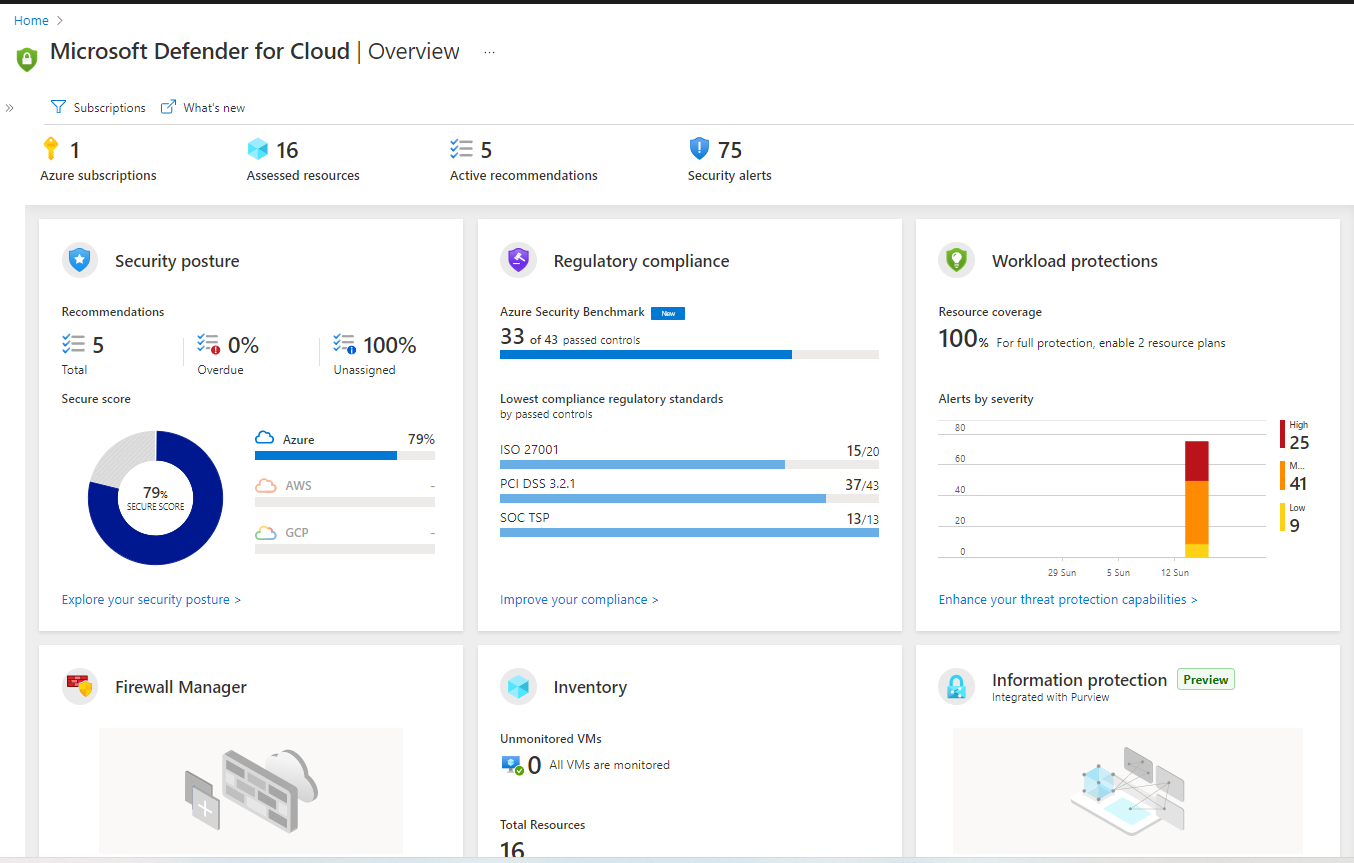Click the SOC TSP compliance bar
1354x863 pixels.
(x=689, y=532)
